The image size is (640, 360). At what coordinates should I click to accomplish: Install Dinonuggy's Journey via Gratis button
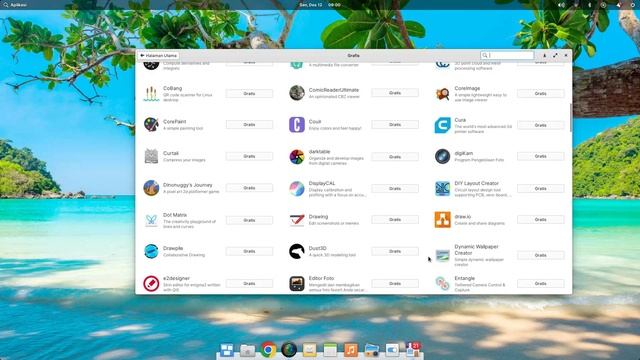(249, 188)
